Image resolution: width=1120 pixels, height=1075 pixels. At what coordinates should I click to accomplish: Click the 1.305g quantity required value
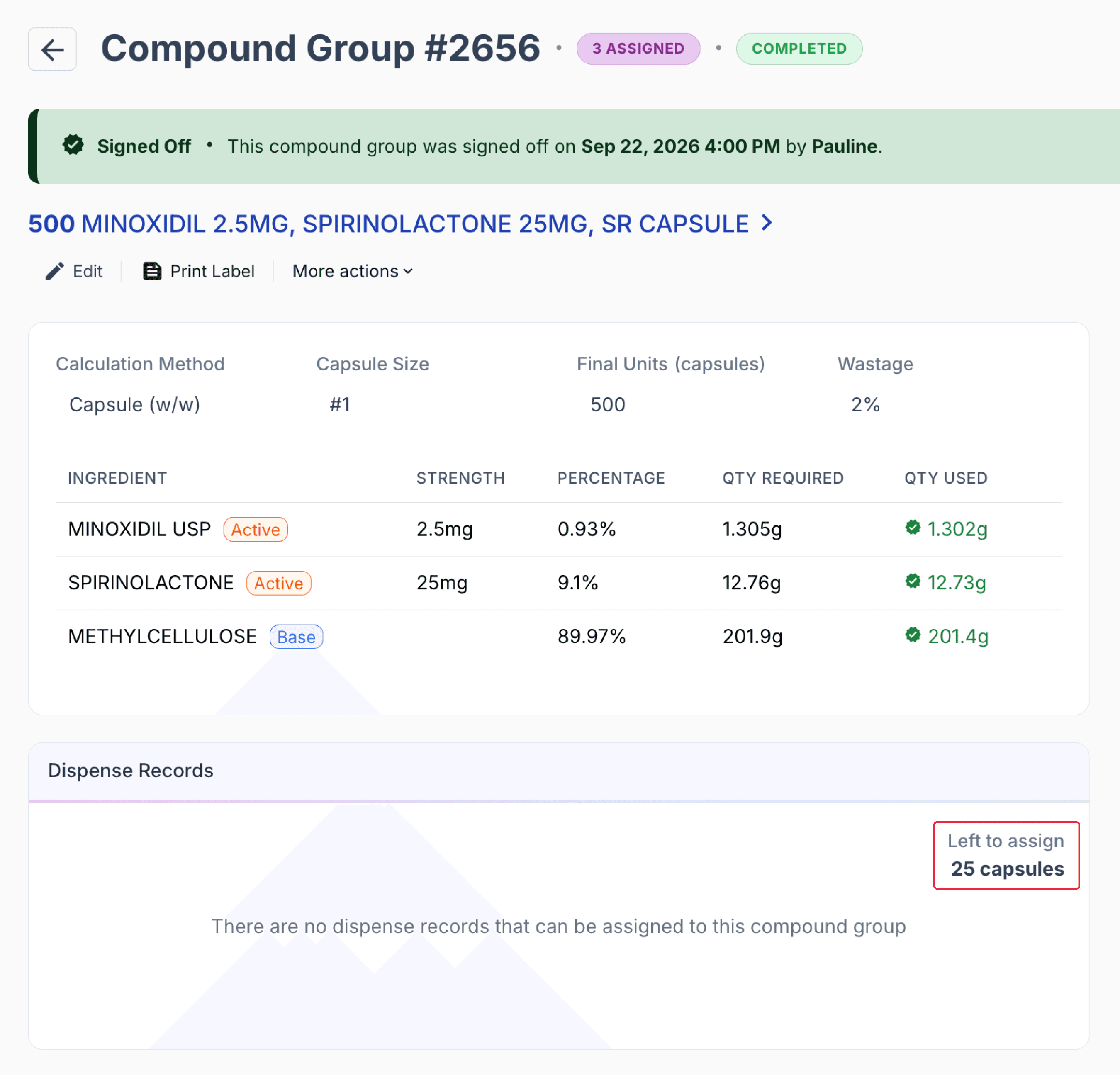point(752,529)
